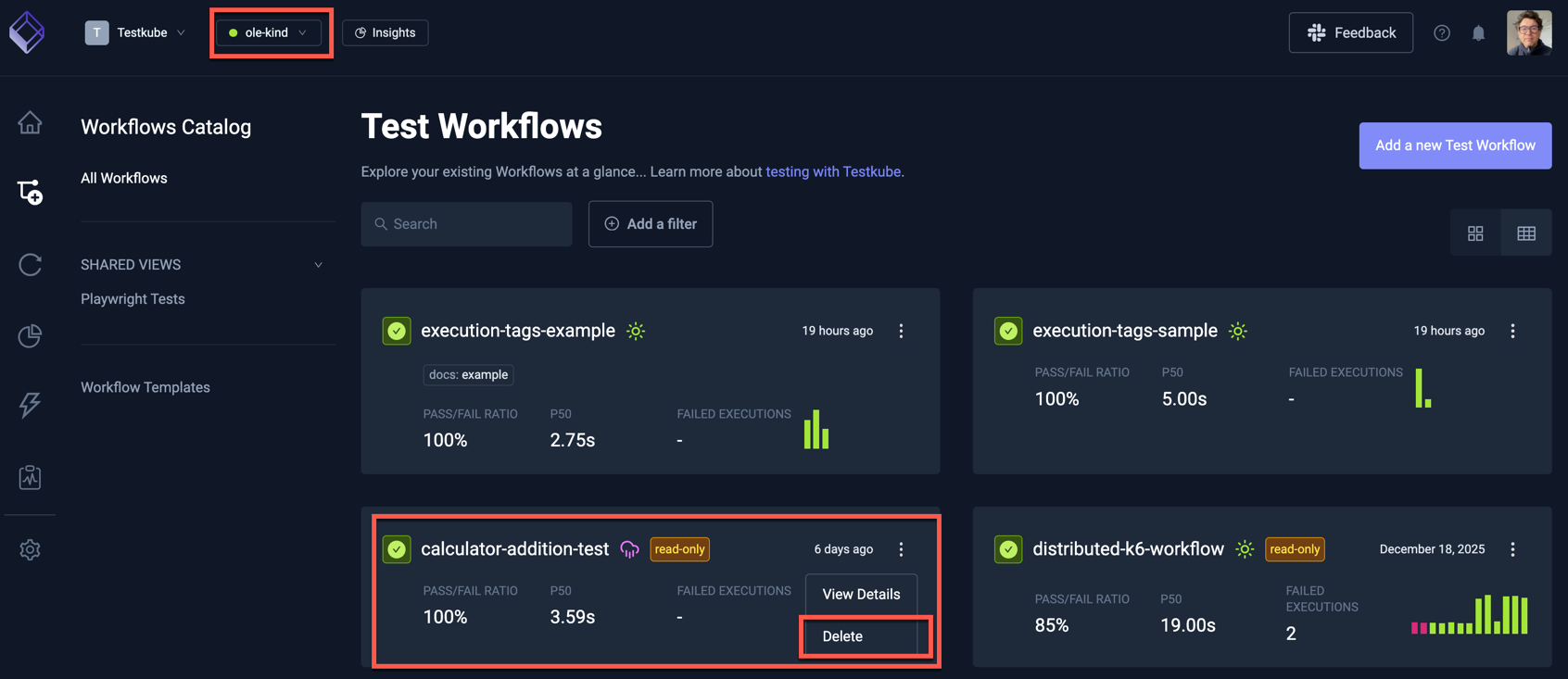The height and width of the screenshot is (679, 1568).
Task: Open the calculator-addition-test workflow title
Action: point(515,549)
